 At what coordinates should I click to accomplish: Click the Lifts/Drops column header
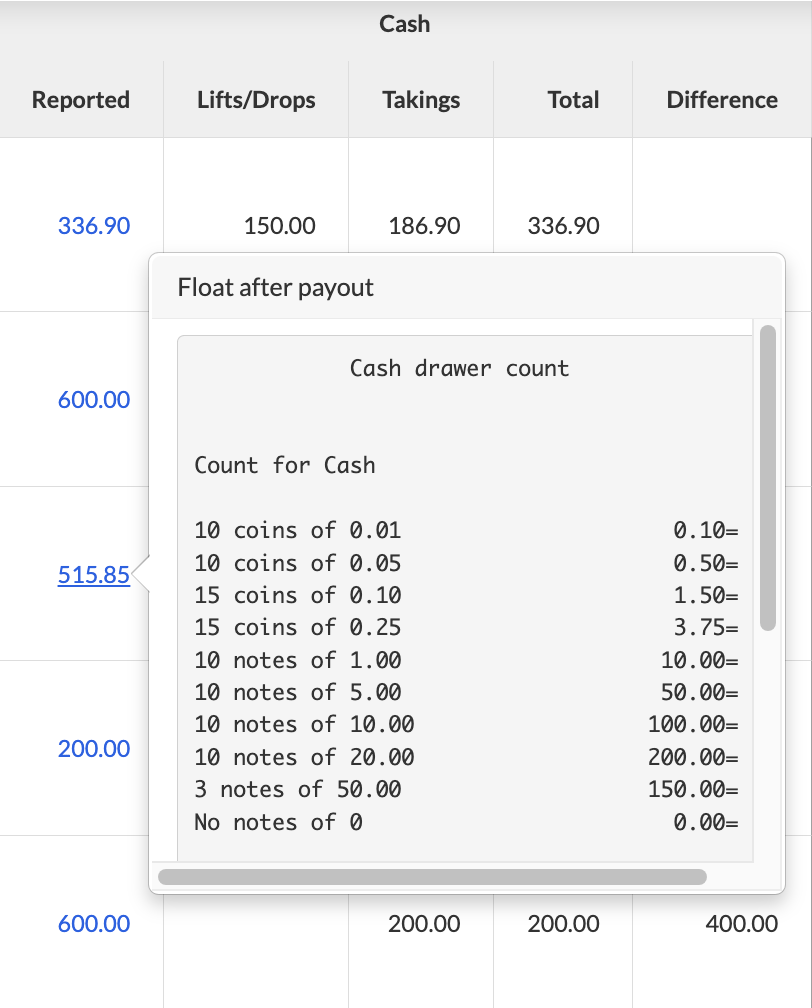coord(255,100)
